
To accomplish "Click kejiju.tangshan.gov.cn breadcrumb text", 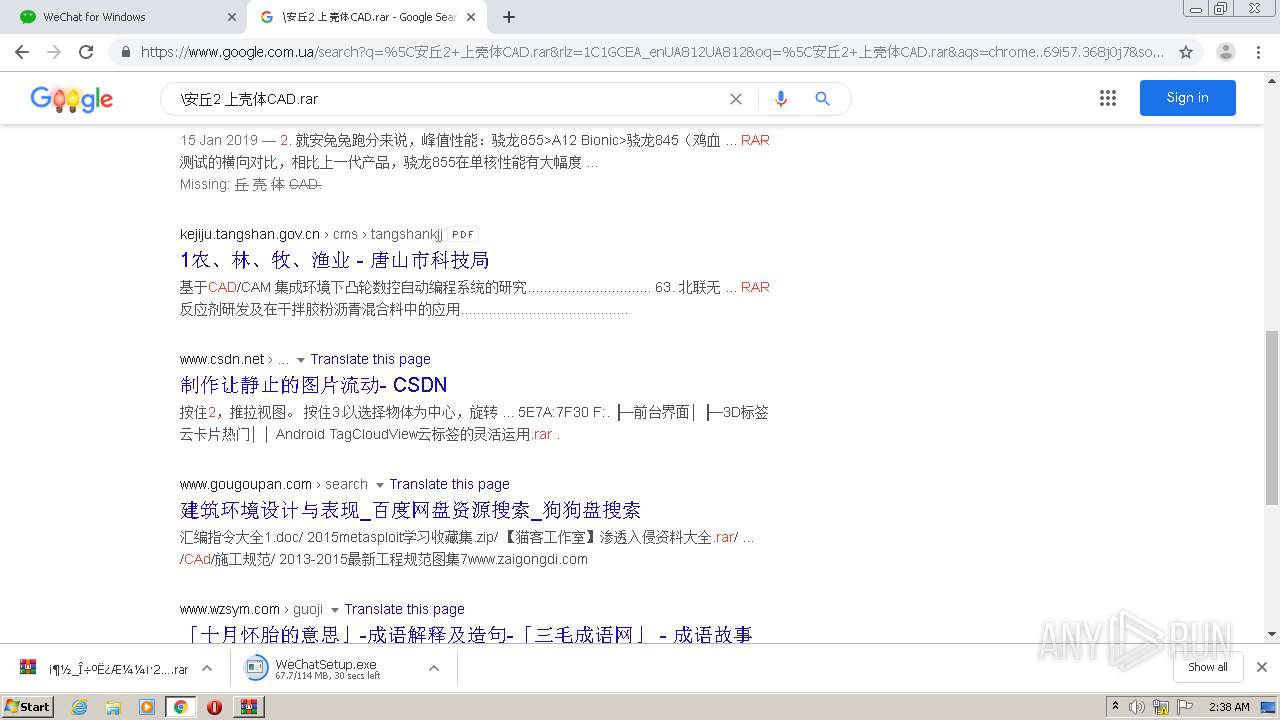I will [250, 234].
